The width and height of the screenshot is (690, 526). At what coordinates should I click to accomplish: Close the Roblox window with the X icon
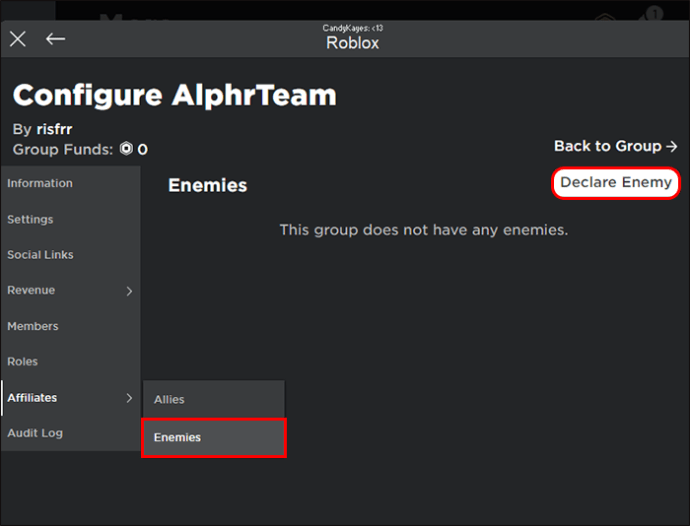pyautogui.click(x=18, y=39)
